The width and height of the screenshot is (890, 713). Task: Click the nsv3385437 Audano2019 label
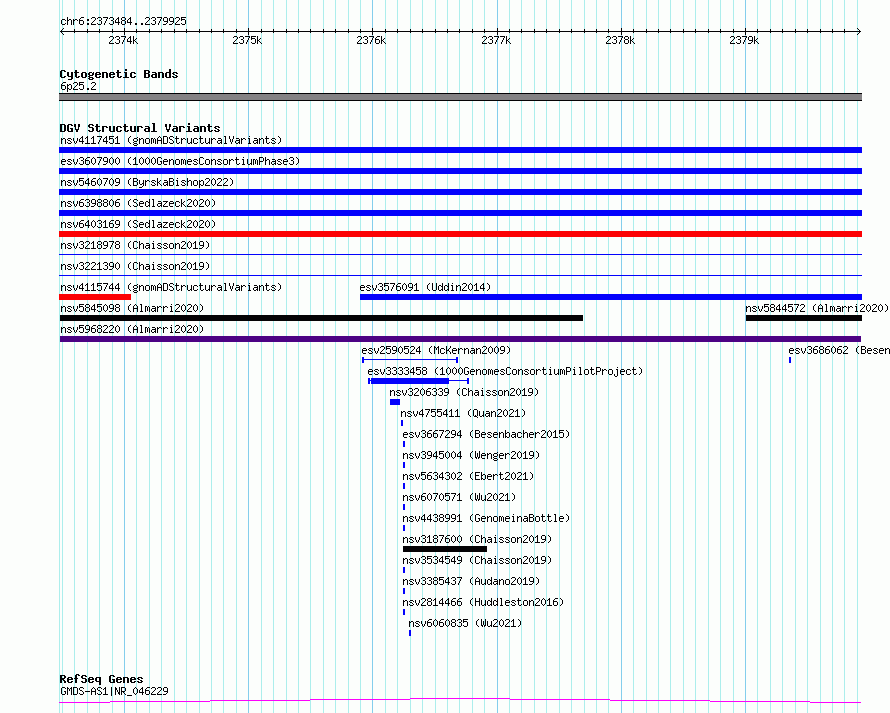471,581
